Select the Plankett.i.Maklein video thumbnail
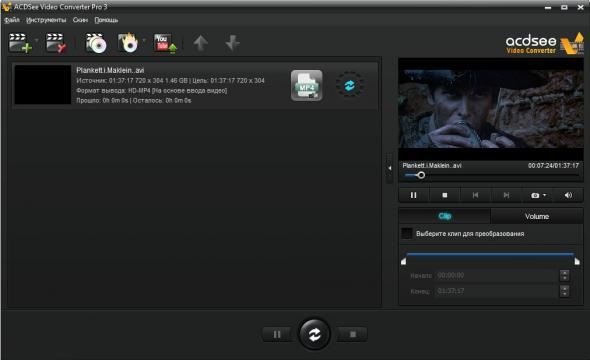This screenshot has width=590, height=360. 43,85
